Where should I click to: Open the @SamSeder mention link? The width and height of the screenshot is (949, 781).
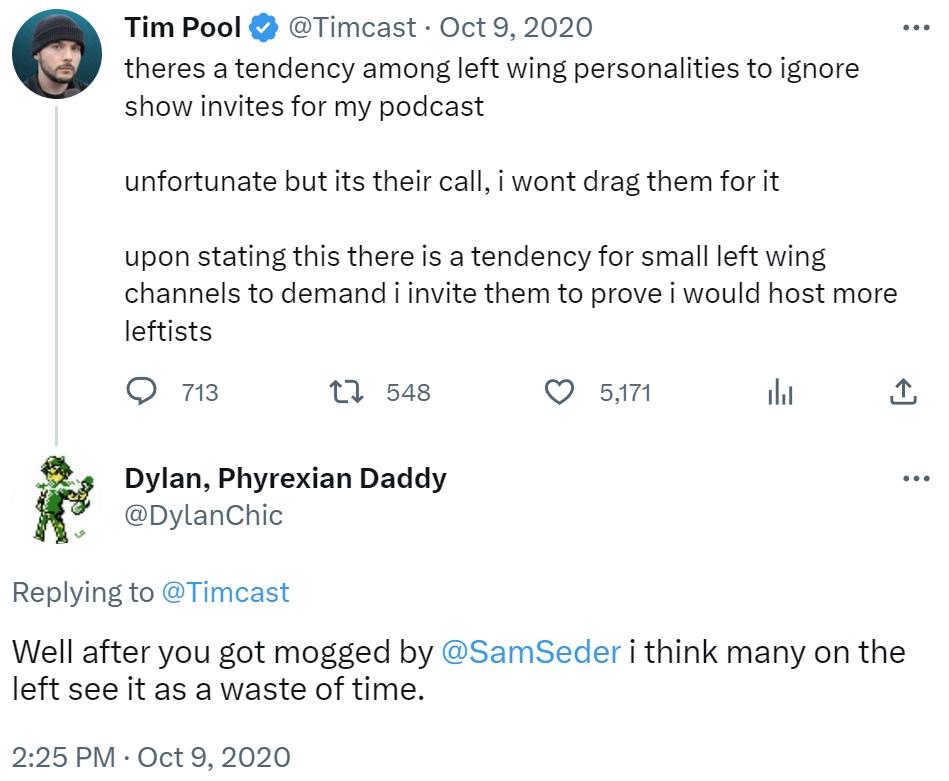coord(531,652)
